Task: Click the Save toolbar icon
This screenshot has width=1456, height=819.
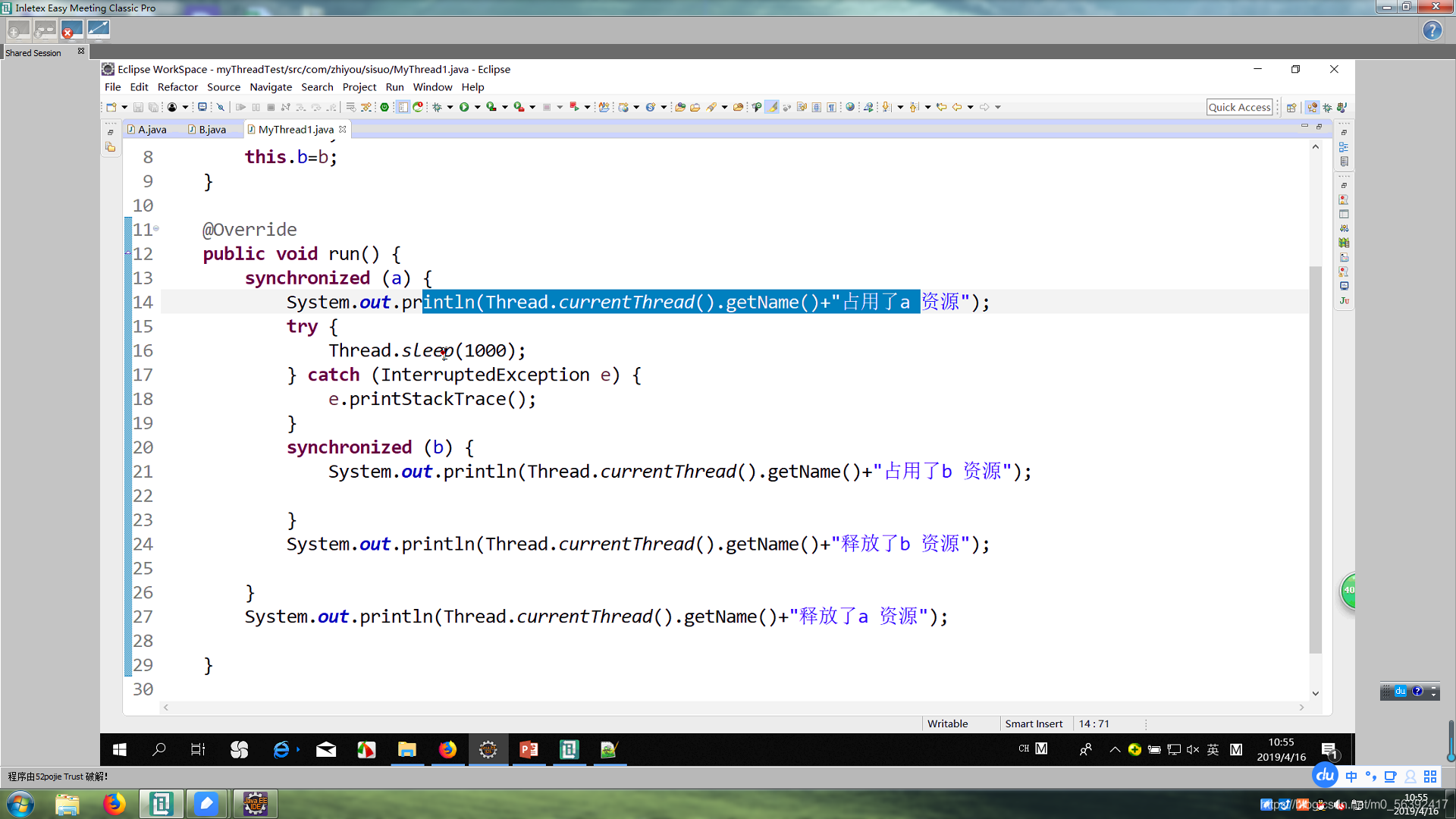Action: pos(138,107)
